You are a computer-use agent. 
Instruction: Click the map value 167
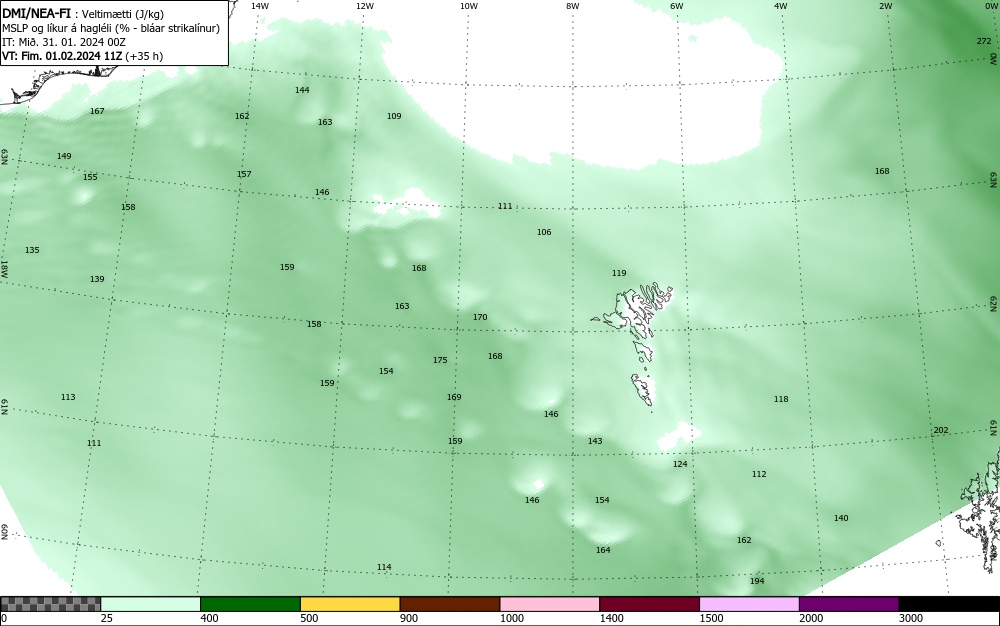point(97,111)
